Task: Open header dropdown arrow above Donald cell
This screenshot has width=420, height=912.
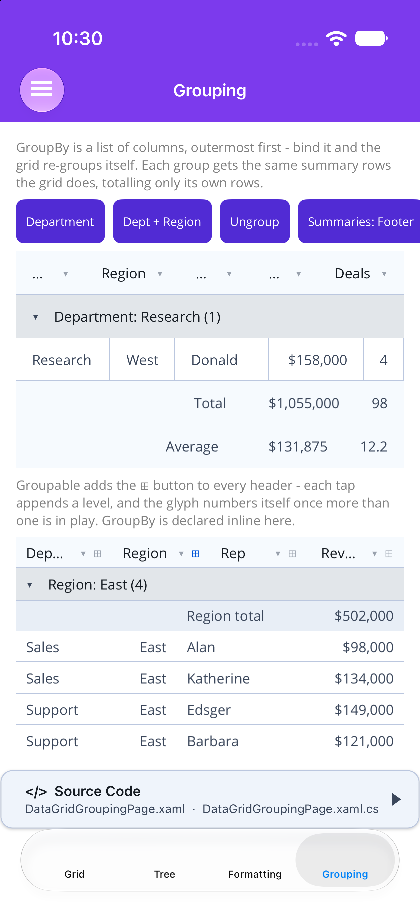Action: 229,274
